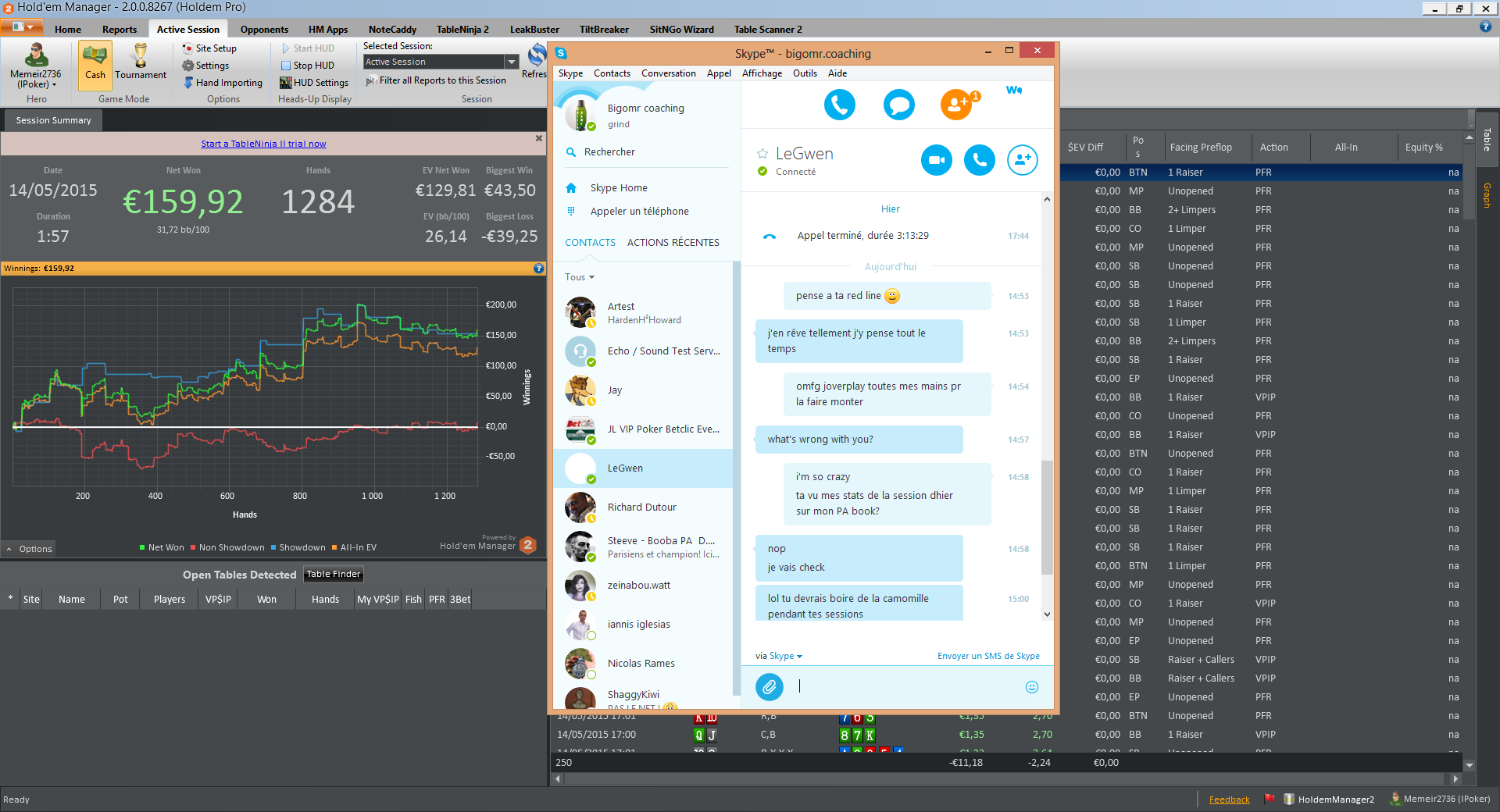Open Skype Outils menu
This screenshot has height=812, width=1500.
[805, 73]
